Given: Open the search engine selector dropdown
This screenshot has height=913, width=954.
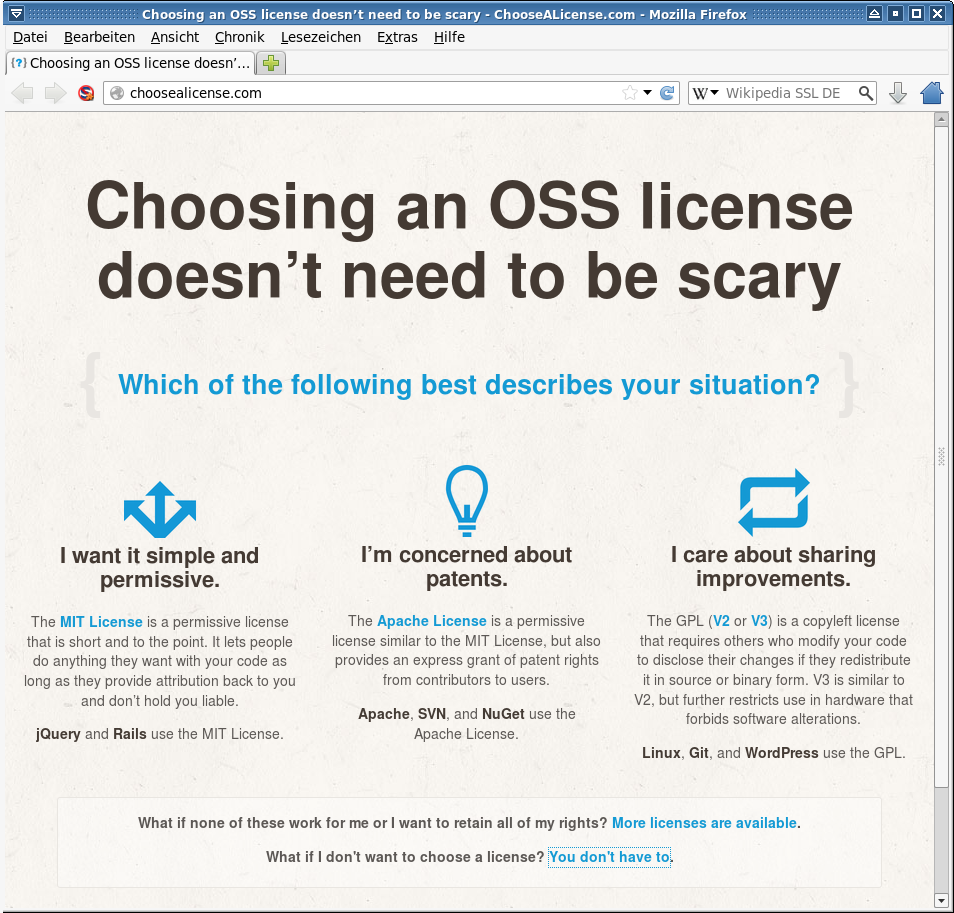Looking at the screenshot, I should (714, 92).
